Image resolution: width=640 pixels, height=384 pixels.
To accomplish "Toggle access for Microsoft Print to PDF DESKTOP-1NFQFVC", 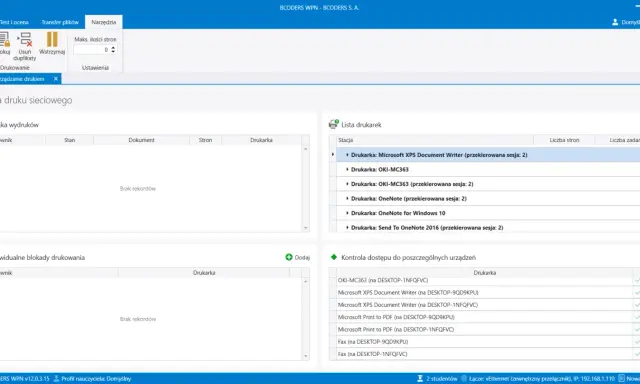I will click(x=636, y=329).
